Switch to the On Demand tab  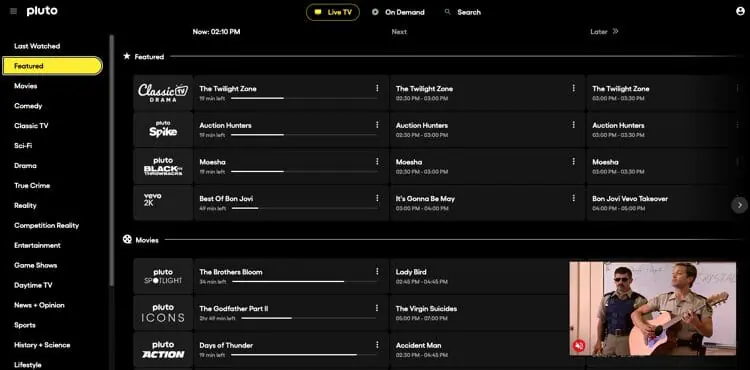pos(398,12)
